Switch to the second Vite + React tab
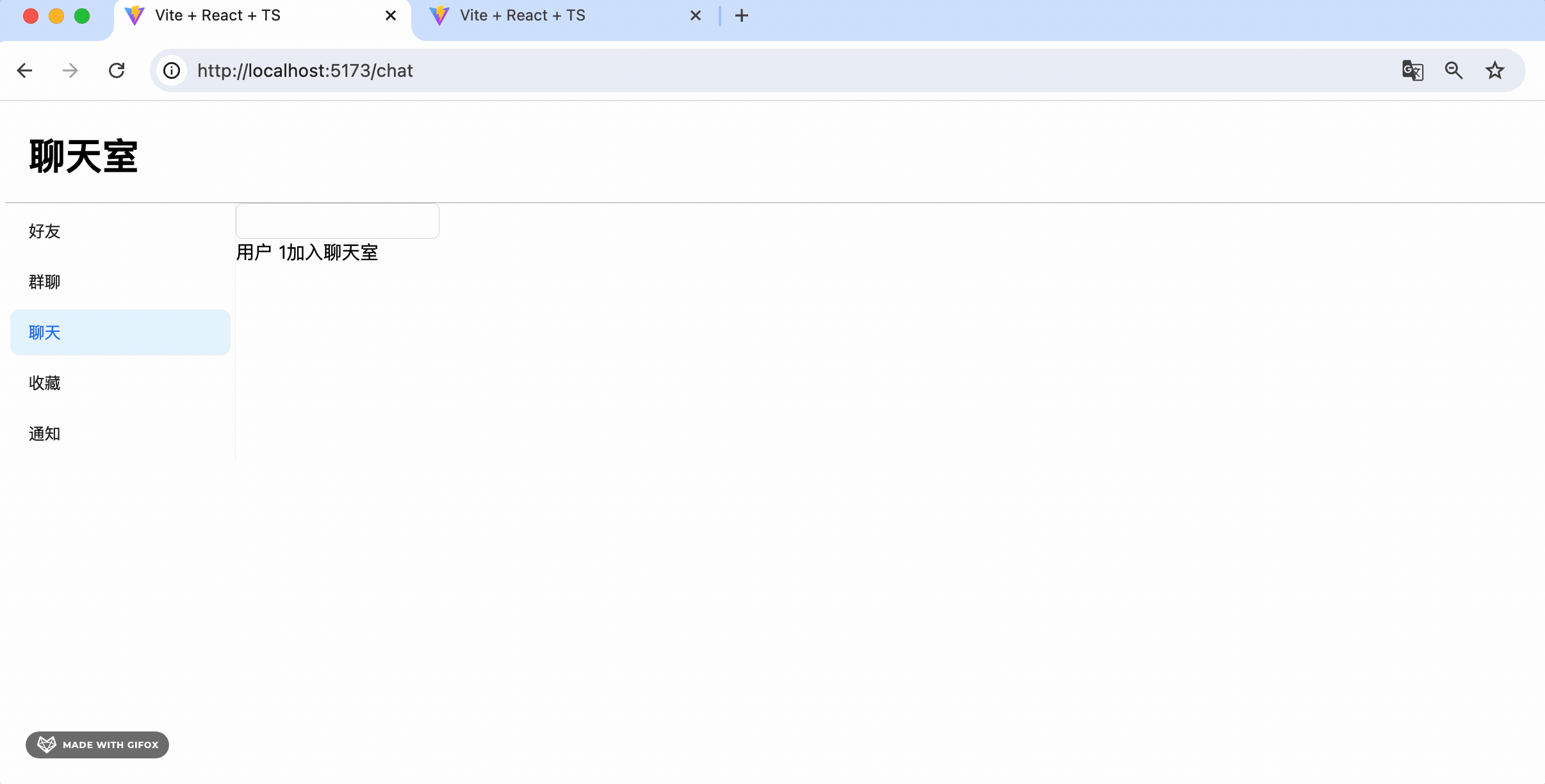This screenshot has width=1545, height=784. click(x=522, y=15)
